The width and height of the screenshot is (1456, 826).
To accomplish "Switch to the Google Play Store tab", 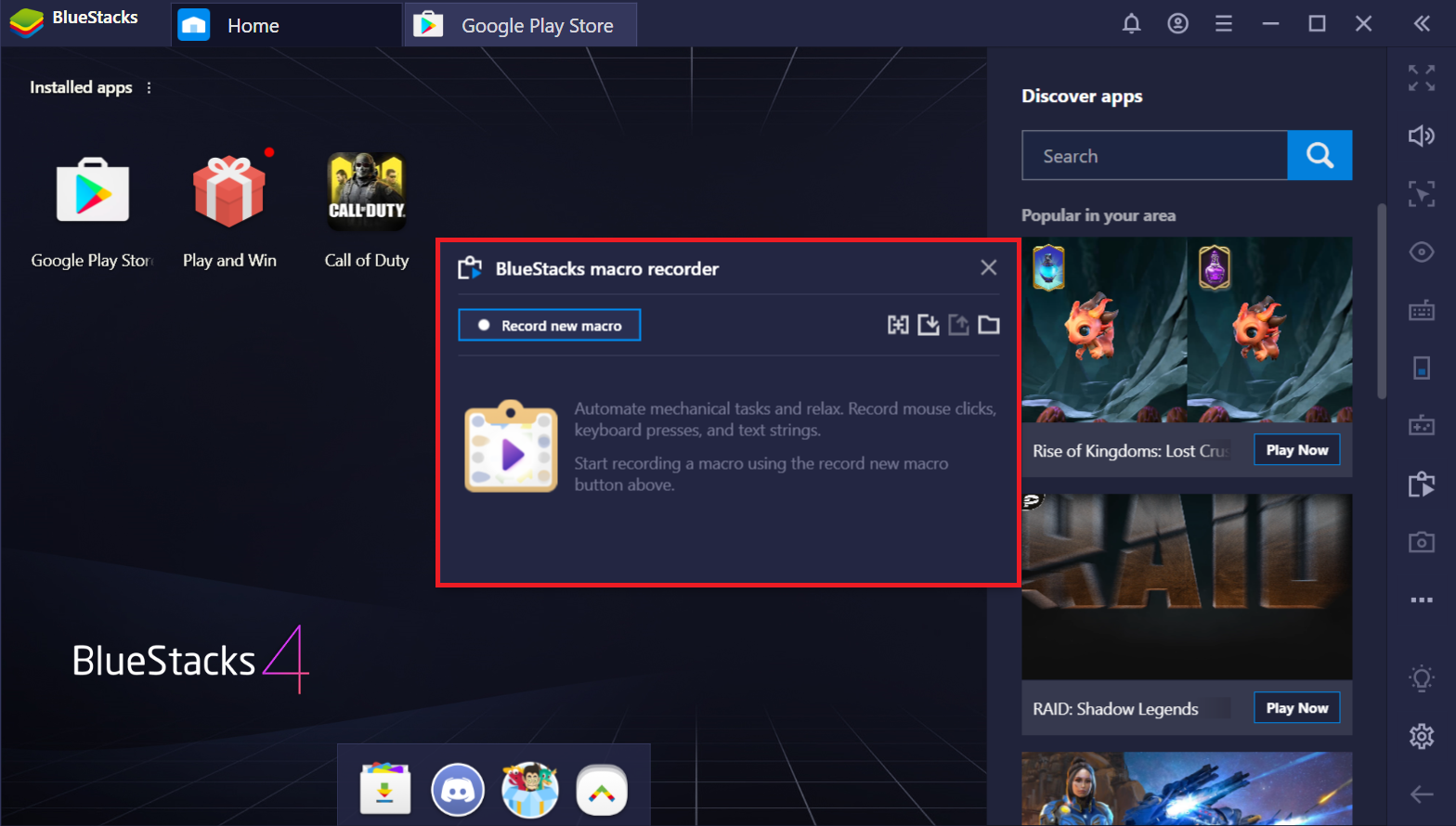I will (x=521, y=25).
